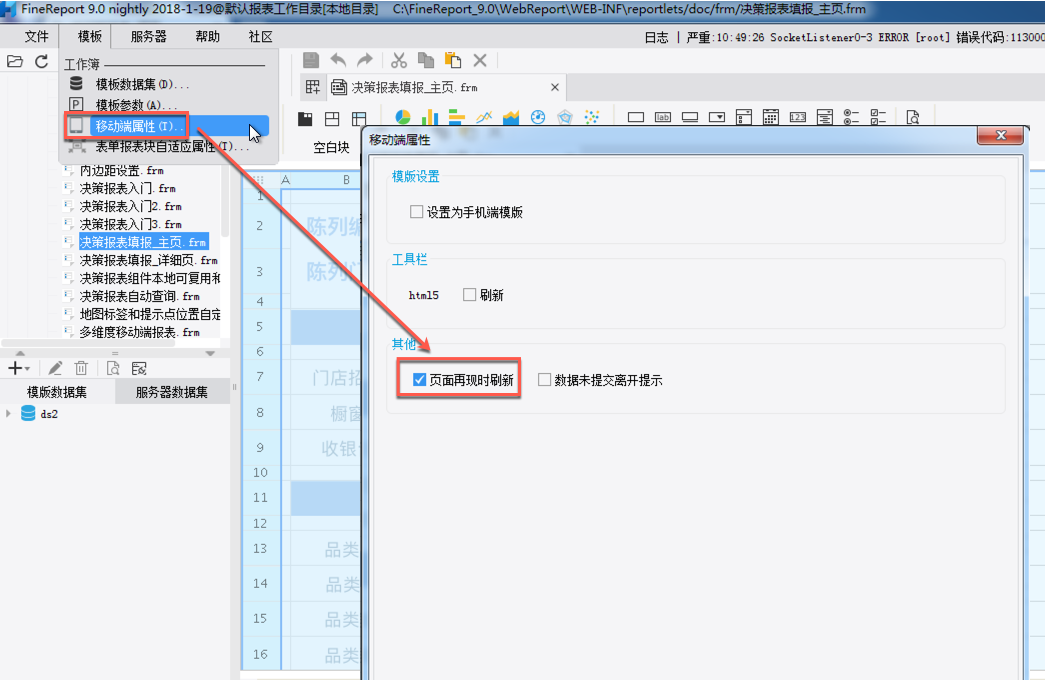Open the 日志 log link
Viewport: 1045px width, 680px height.
(656, 37)
